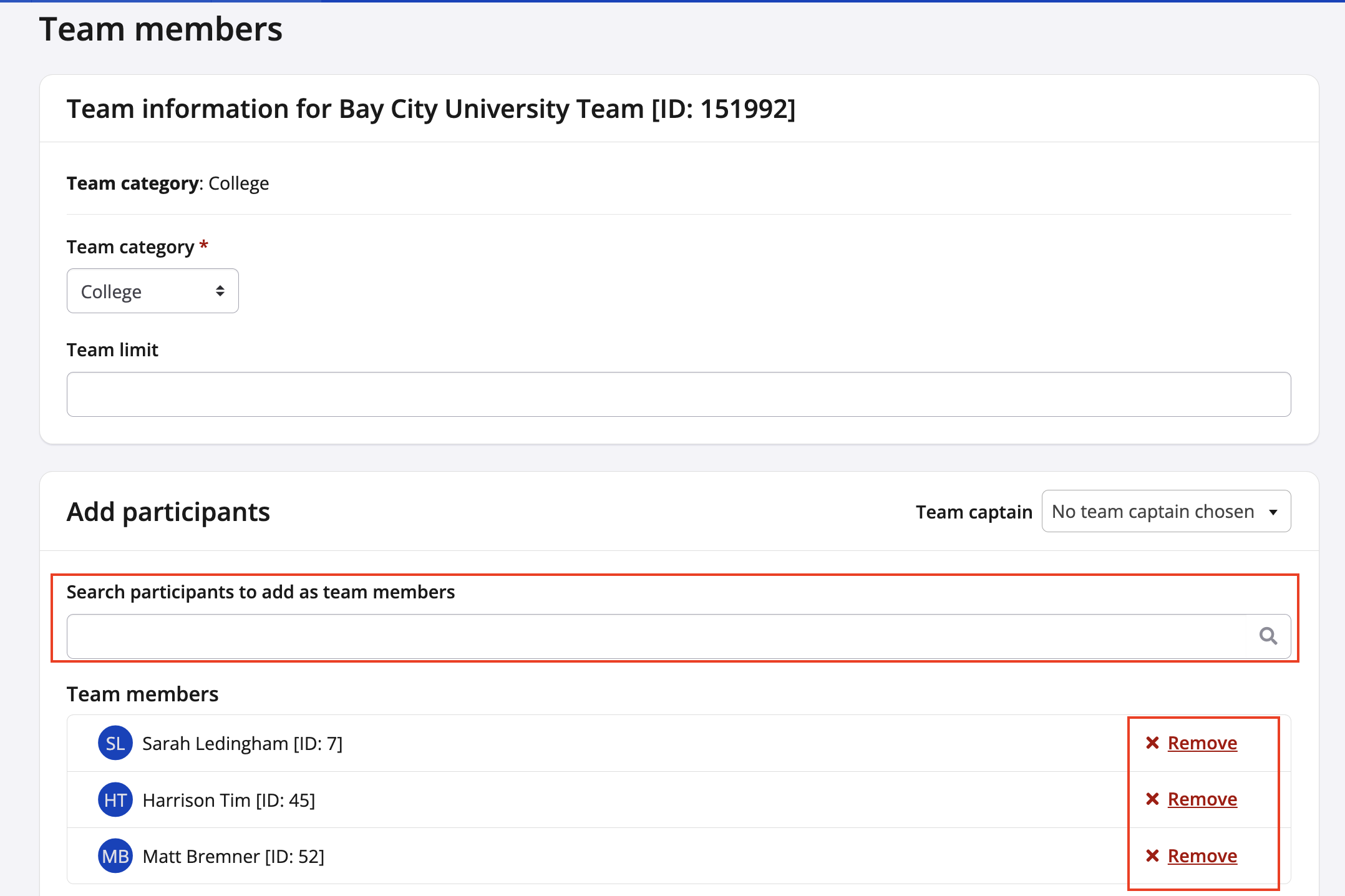Click the Matt Bremner [ID: 52] entry
Screen dimensions: 1345x896
(233, 857)
